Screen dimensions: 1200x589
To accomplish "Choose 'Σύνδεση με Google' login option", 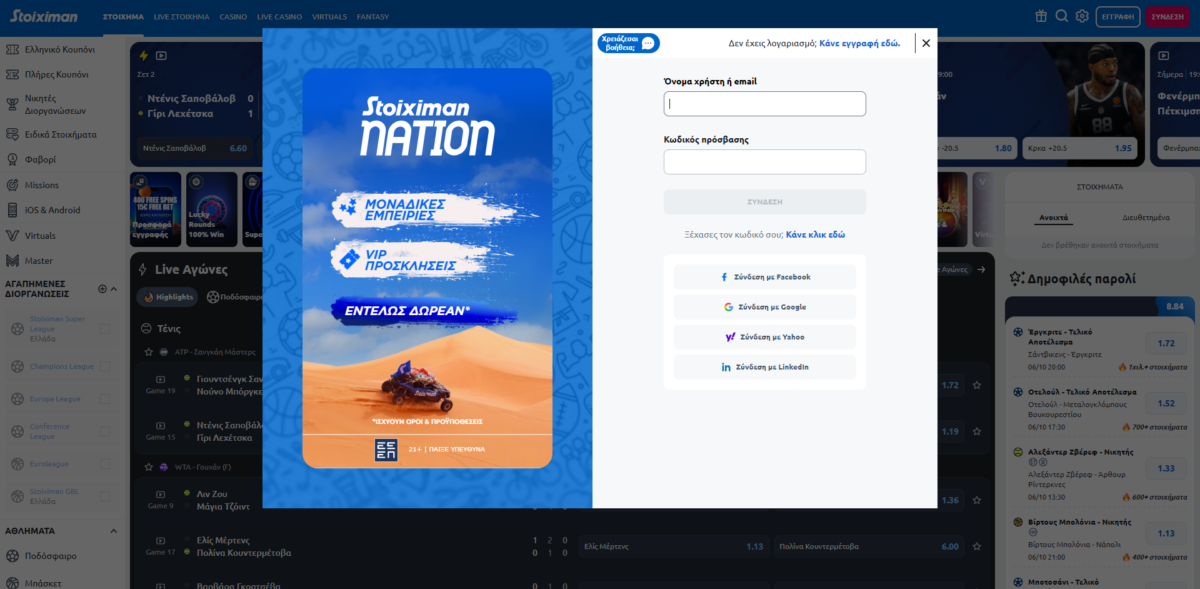I will tap(765, 307).
